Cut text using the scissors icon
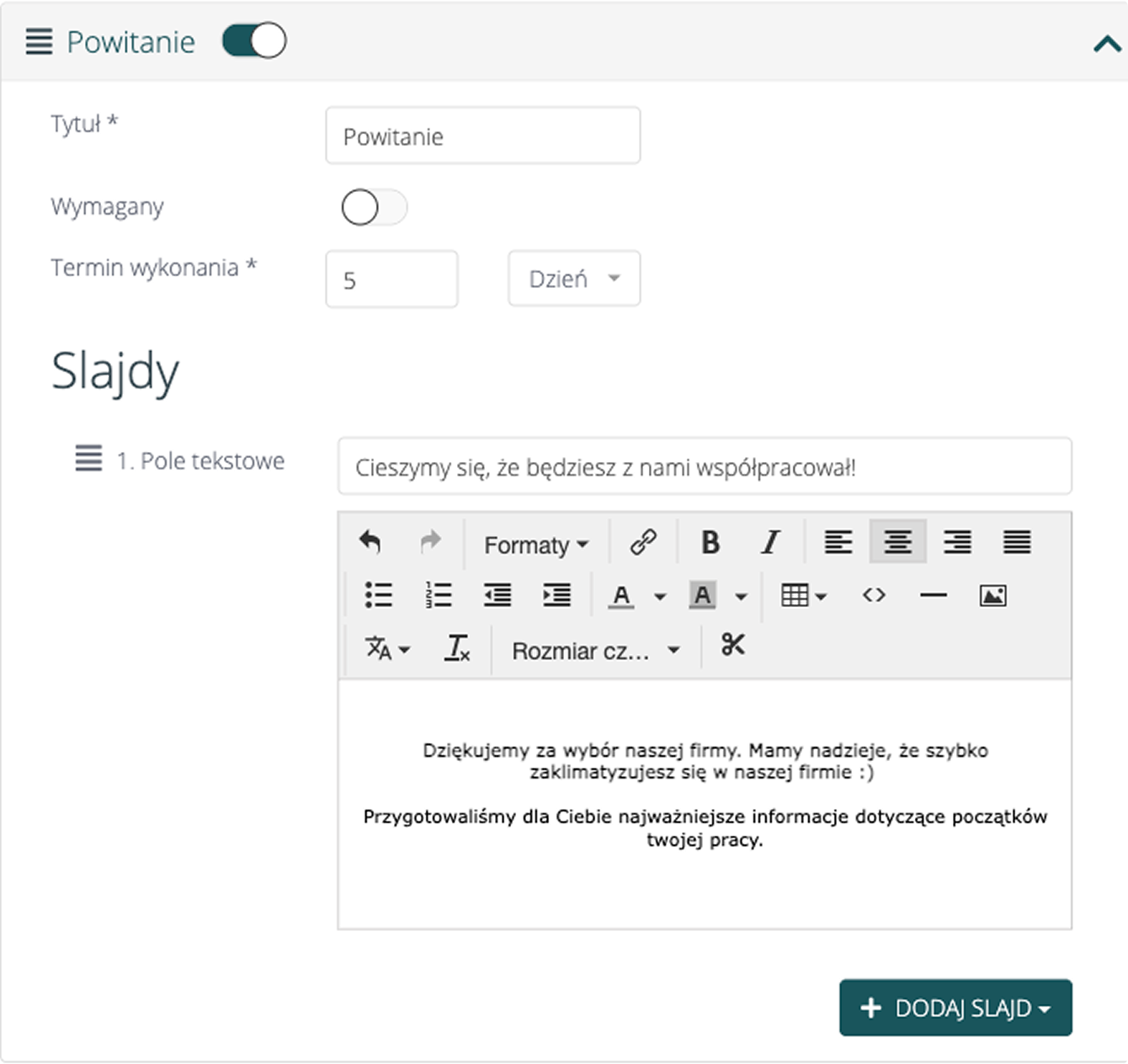Screen dimensions: 1128x1064 [x=732, y=646]
